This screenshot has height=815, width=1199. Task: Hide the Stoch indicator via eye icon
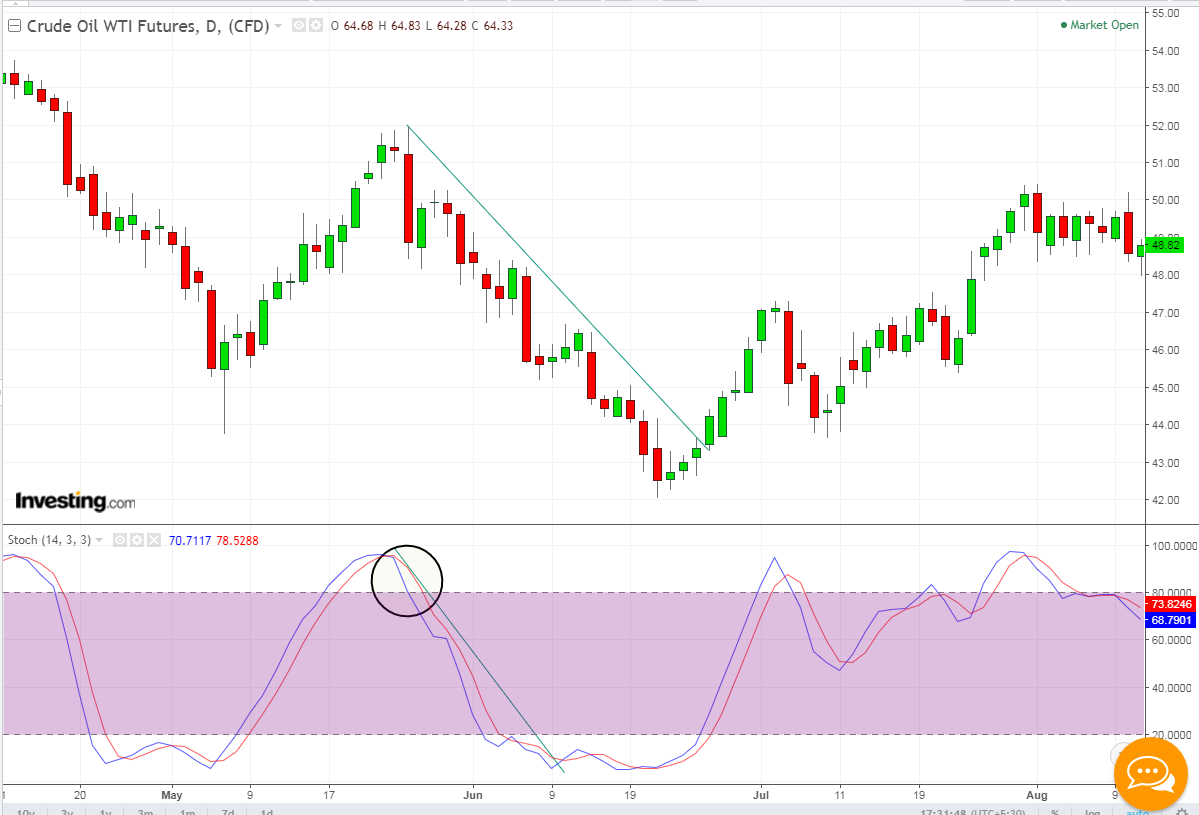119,539
